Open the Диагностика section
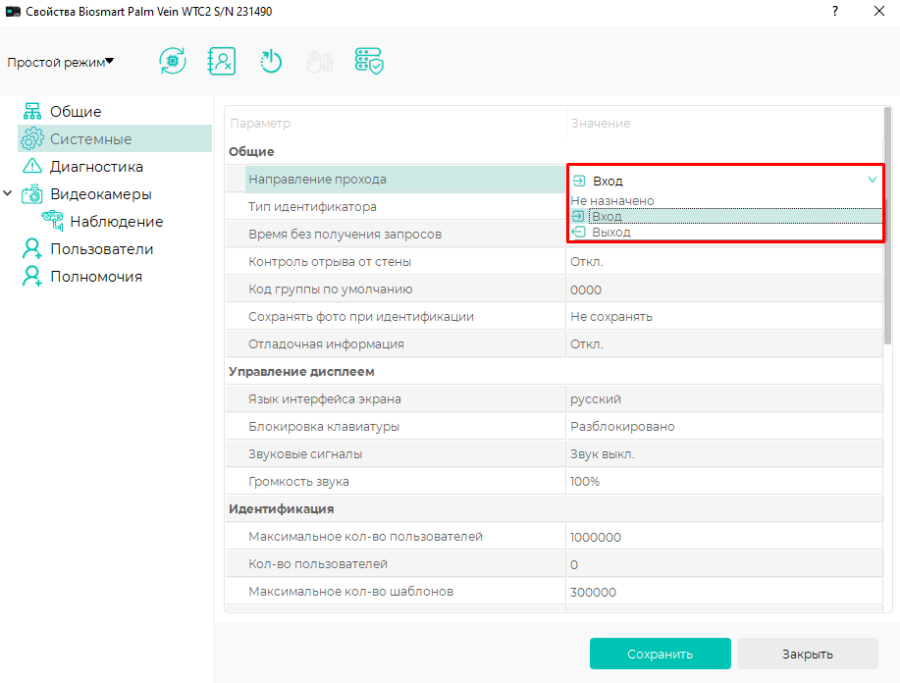 point(96,166)
